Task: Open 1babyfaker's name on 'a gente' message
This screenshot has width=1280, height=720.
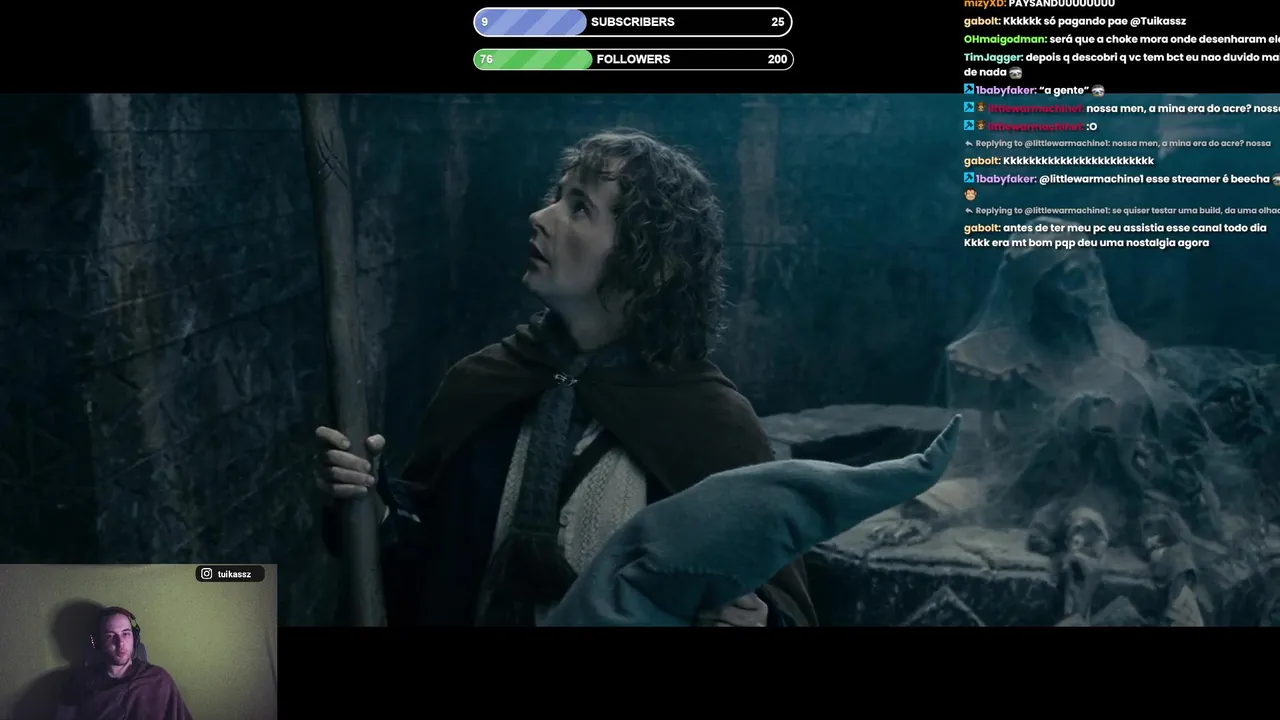Action: pyautogui.click(x=1006, y=90)
